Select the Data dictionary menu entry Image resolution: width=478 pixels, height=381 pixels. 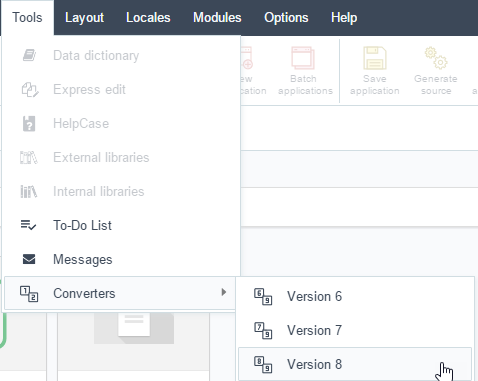tap(121, 55)
